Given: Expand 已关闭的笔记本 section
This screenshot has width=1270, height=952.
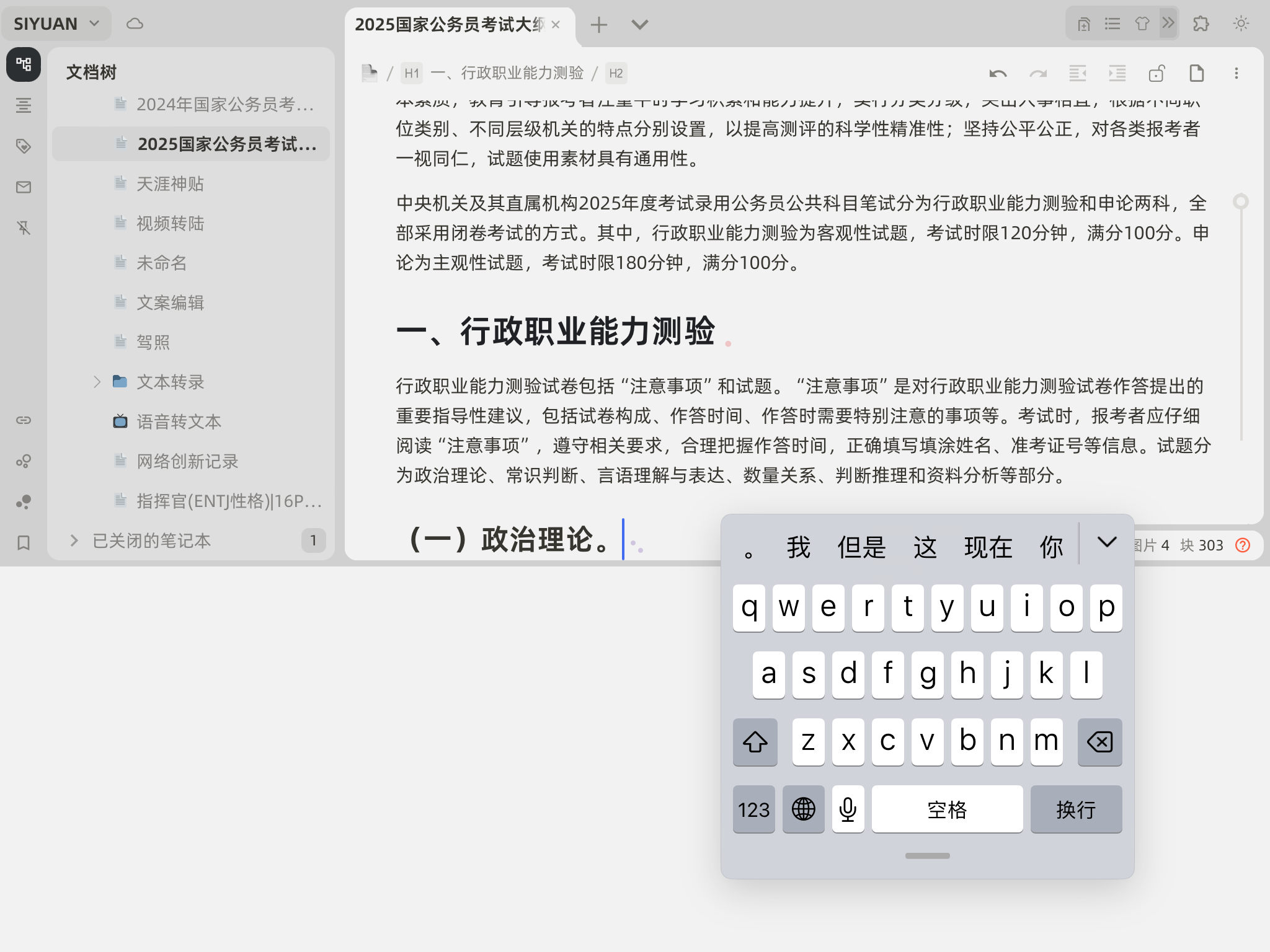Looking at the screenshot, I should pos(74,540).
